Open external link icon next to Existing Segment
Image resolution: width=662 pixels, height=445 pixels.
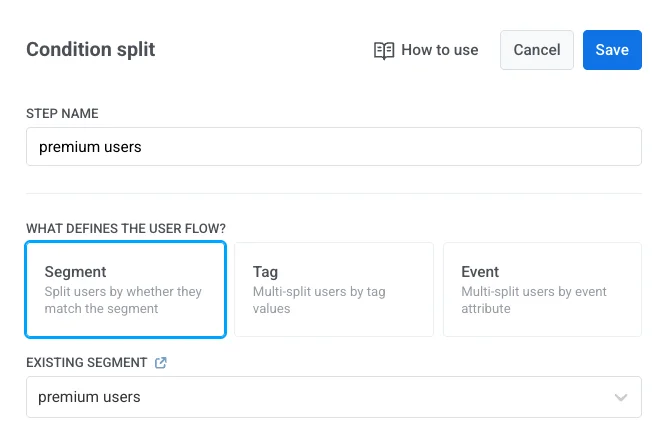[161, 362]
